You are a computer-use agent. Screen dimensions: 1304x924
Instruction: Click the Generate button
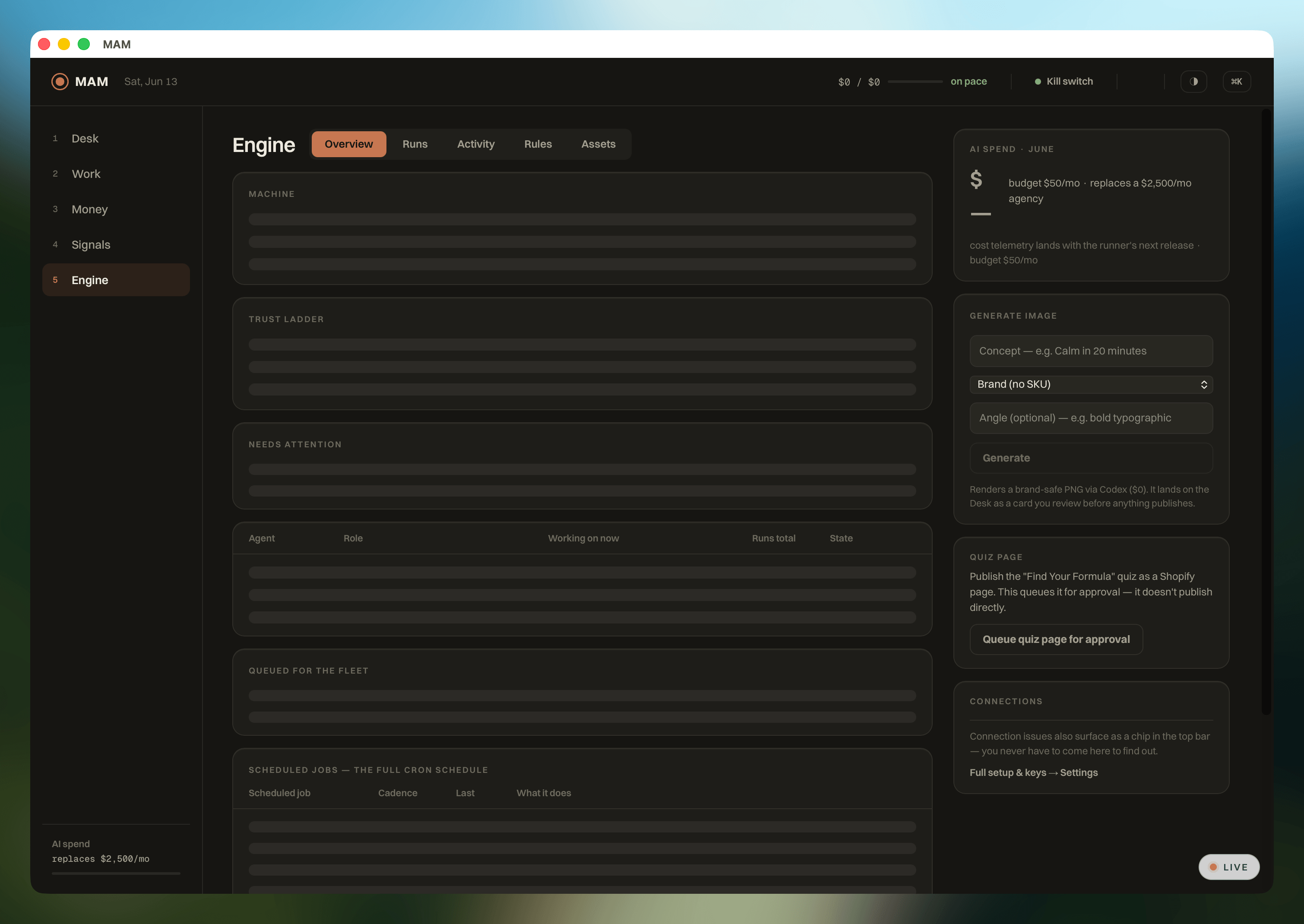coord(1091,458)
